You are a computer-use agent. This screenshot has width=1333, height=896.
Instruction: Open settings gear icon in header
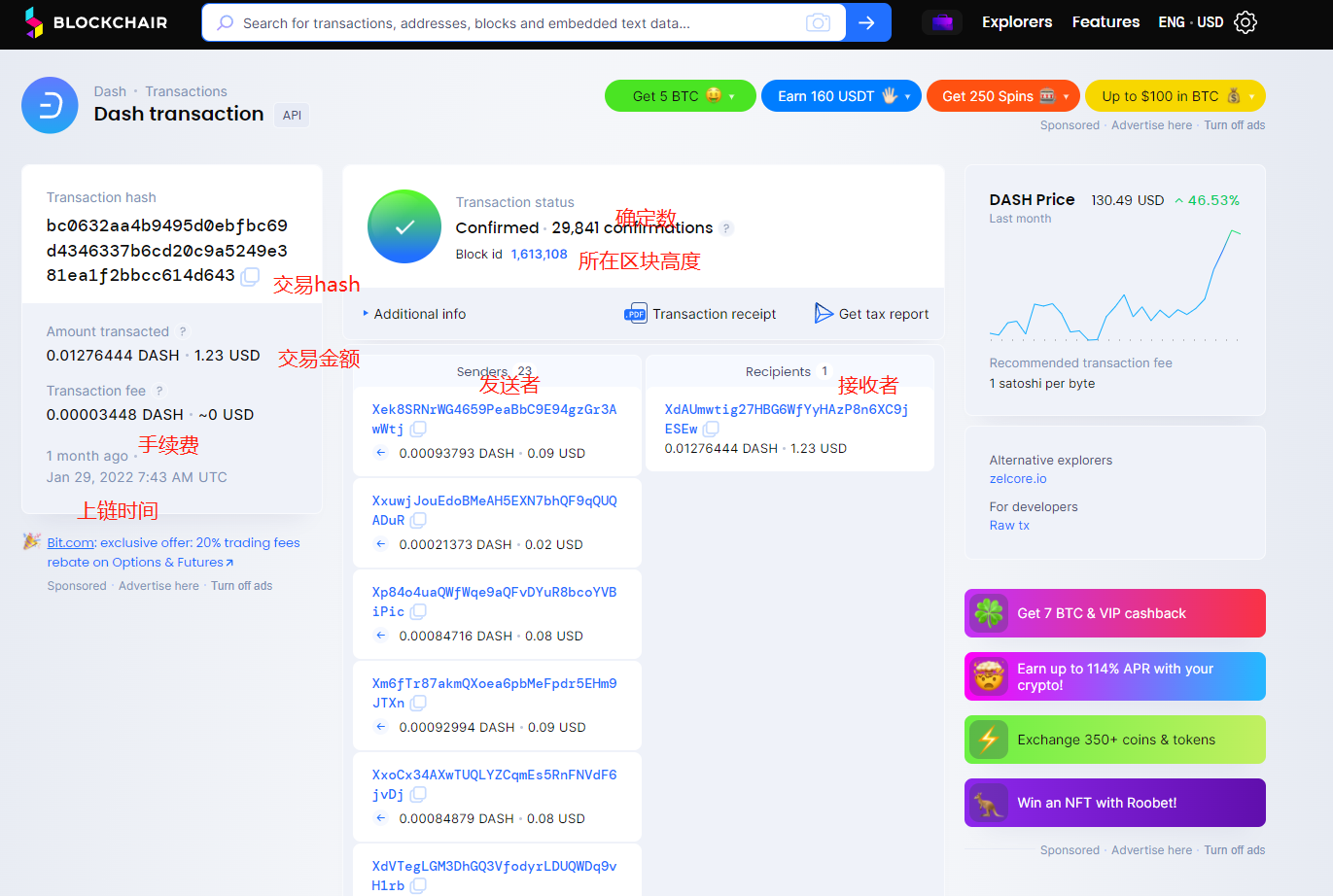(x=1245, y=22)
